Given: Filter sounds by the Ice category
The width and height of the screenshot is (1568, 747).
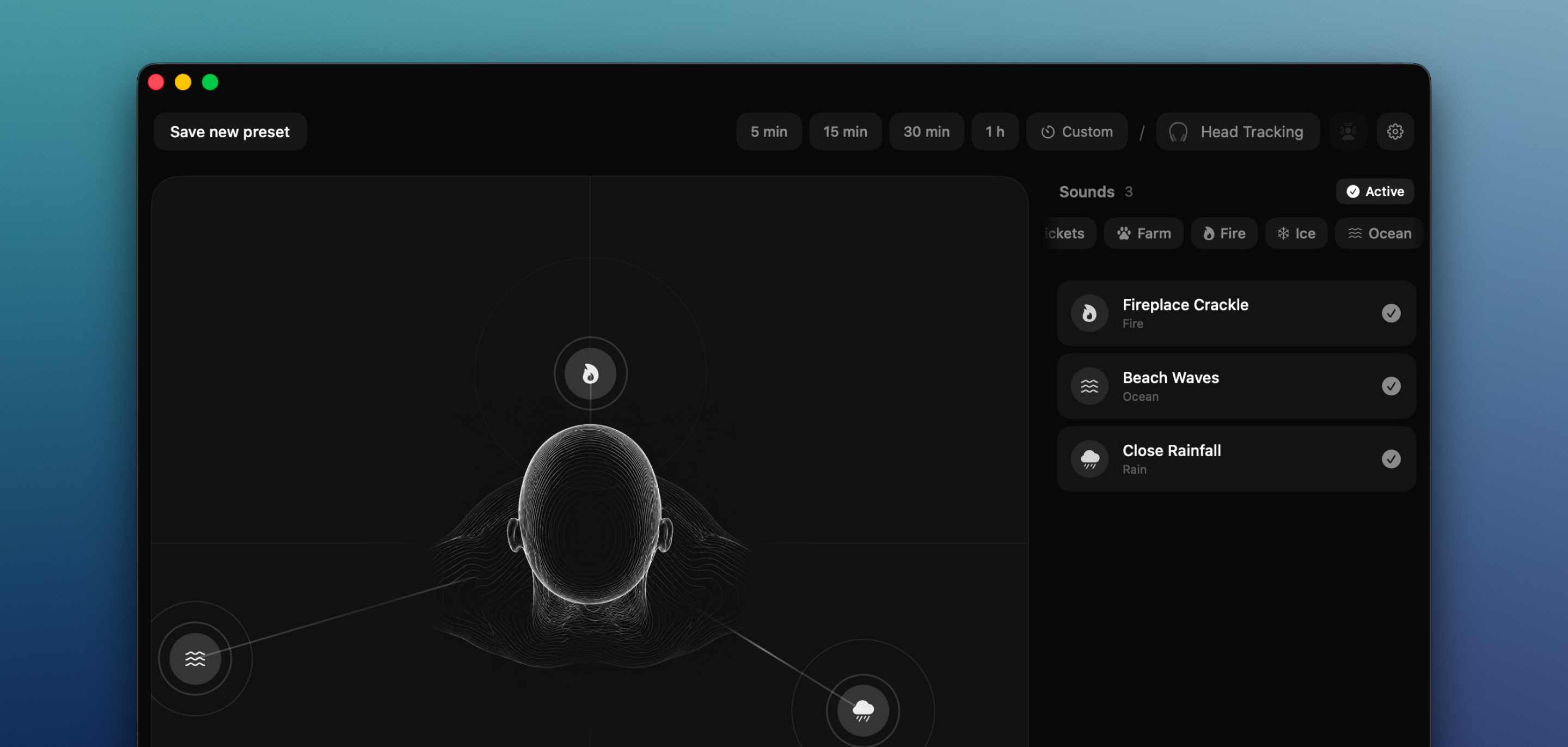Looking at the screenshot, I should coord(1296,233).
